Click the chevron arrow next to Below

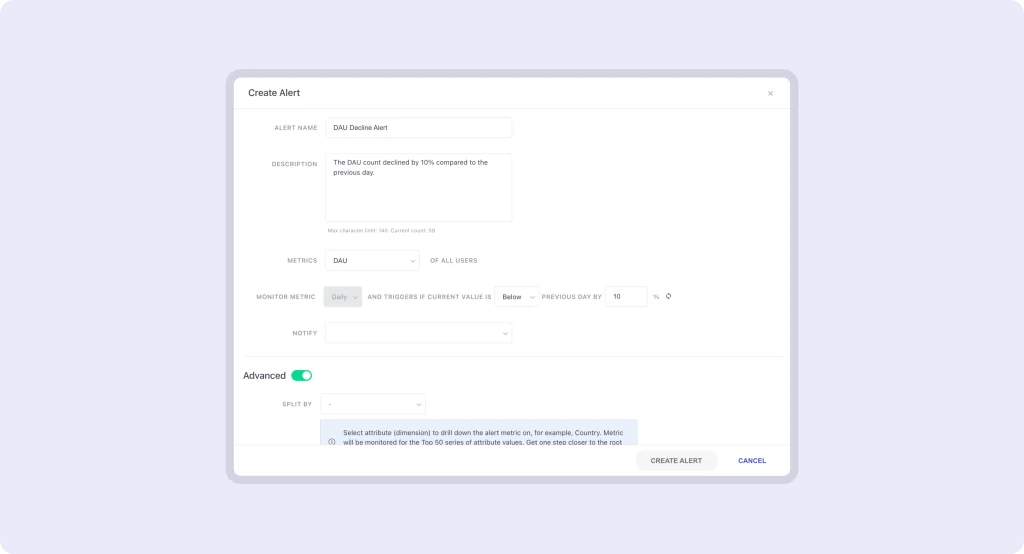click(x=532, y=297)
